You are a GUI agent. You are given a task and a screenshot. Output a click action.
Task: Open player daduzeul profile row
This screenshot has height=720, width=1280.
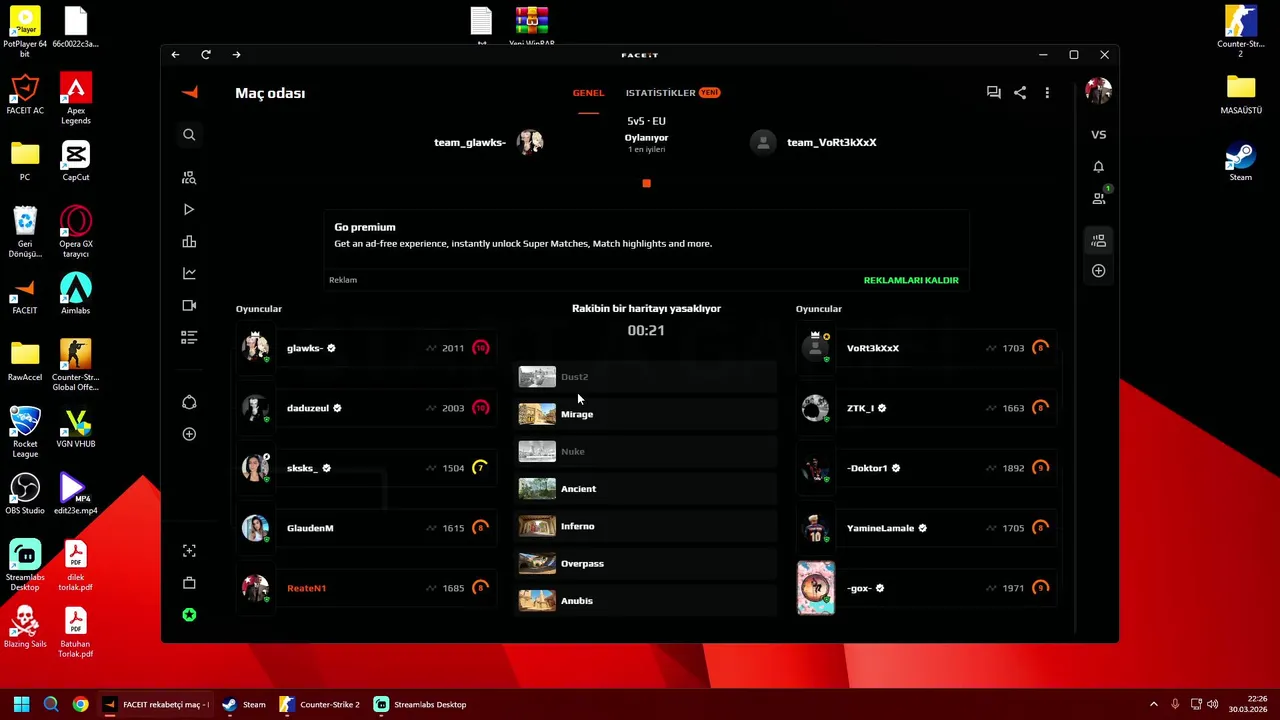366,408
